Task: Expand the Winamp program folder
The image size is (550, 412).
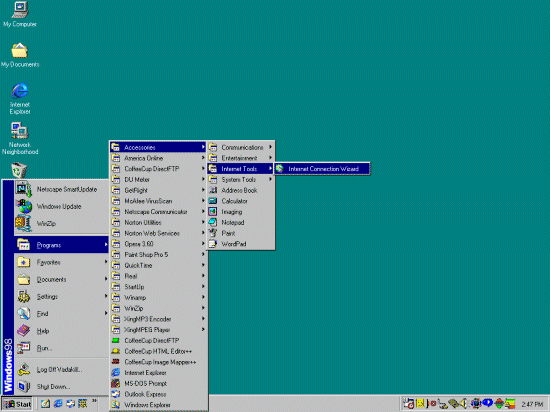Action: click(158, 298)
